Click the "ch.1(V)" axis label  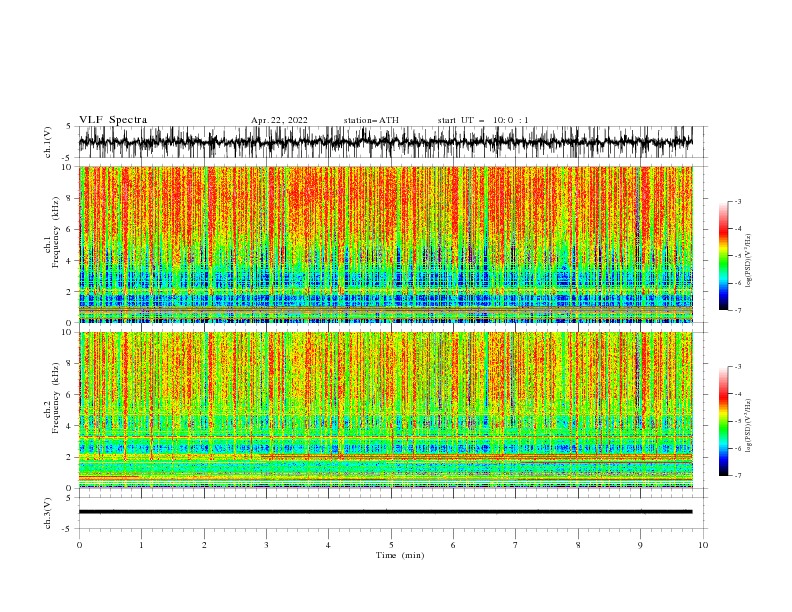[48, 142]
